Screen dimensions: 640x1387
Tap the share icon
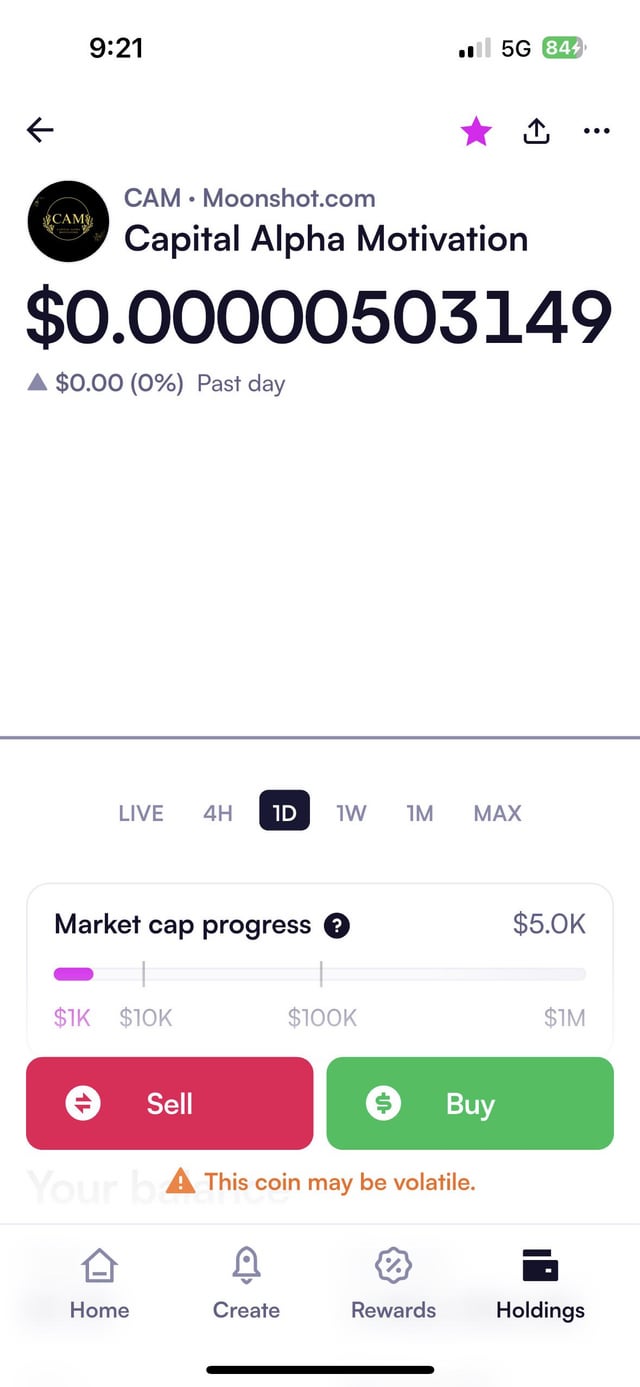[x=536, y=131]
